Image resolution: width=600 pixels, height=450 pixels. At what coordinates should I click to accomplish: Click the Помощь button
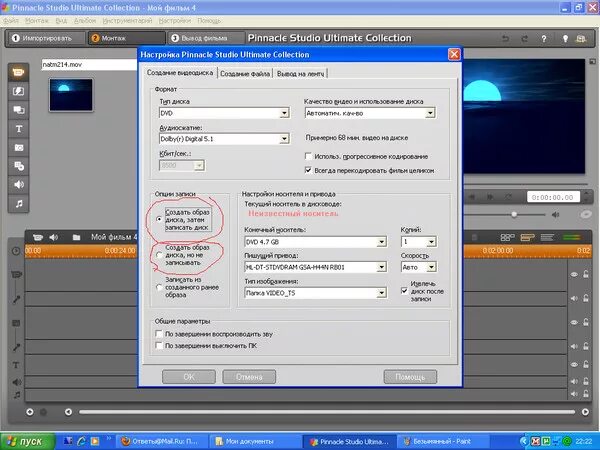[x=410, y=377]
